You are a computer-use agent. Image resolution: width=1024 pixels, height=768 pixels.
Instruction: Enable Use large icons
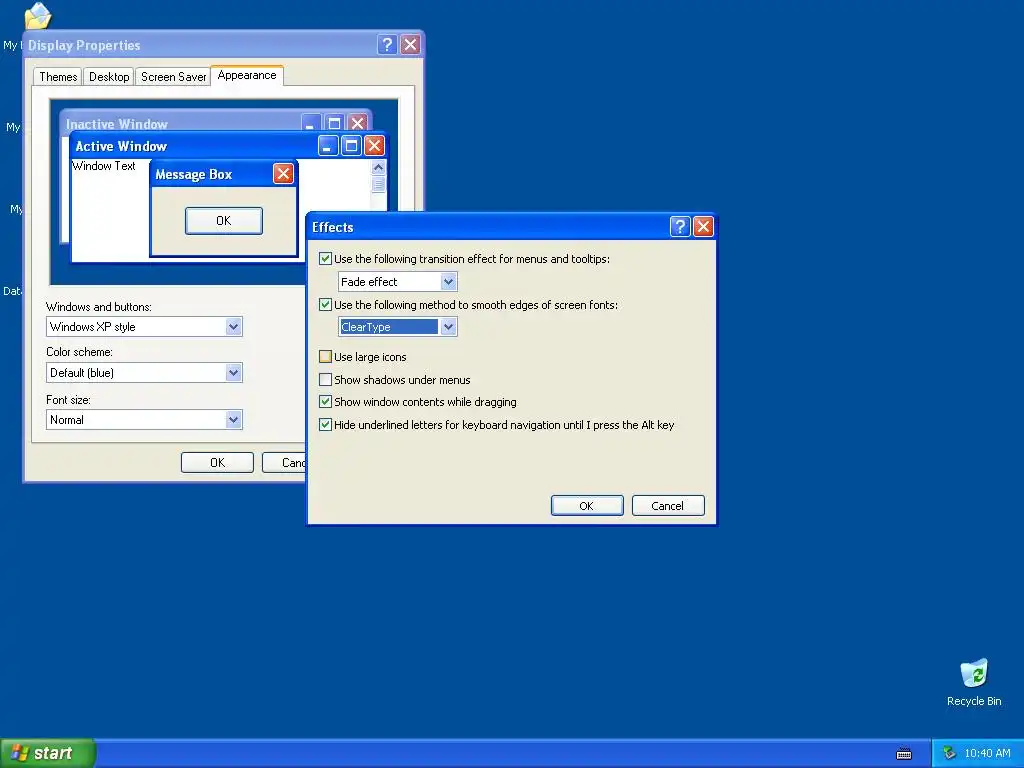(325, 357)
